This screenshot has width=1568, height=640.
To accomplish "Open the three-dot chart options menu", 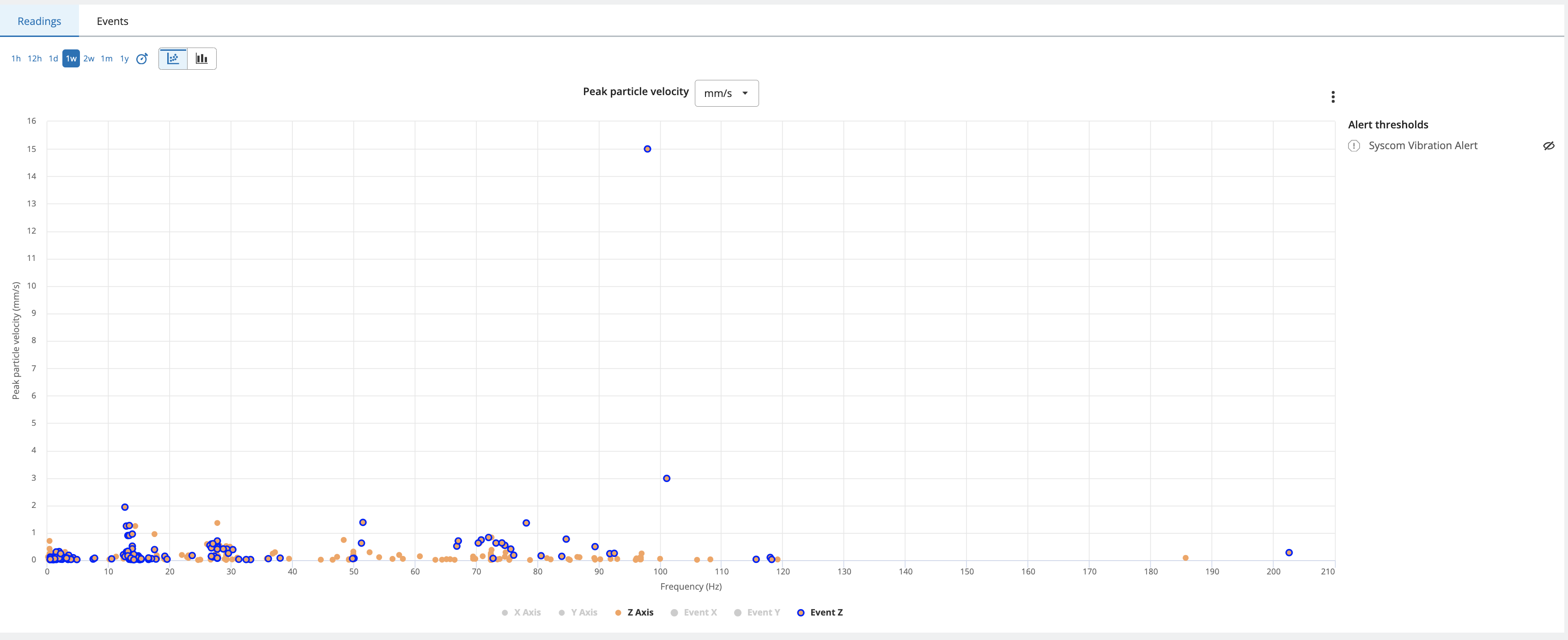I will [x=1332, y=97].
